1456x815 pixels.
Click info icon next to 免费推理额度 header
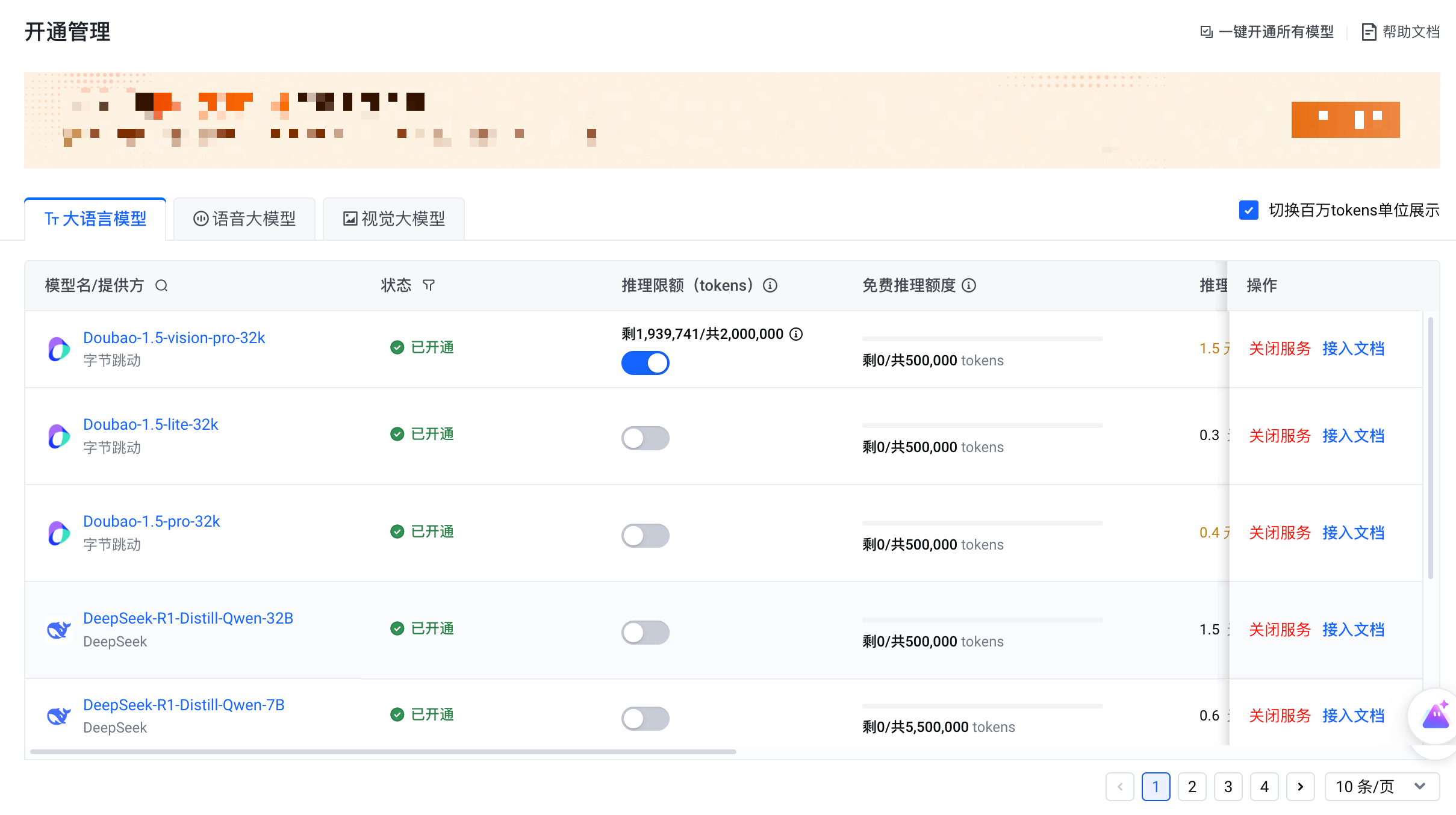point(969,285)
